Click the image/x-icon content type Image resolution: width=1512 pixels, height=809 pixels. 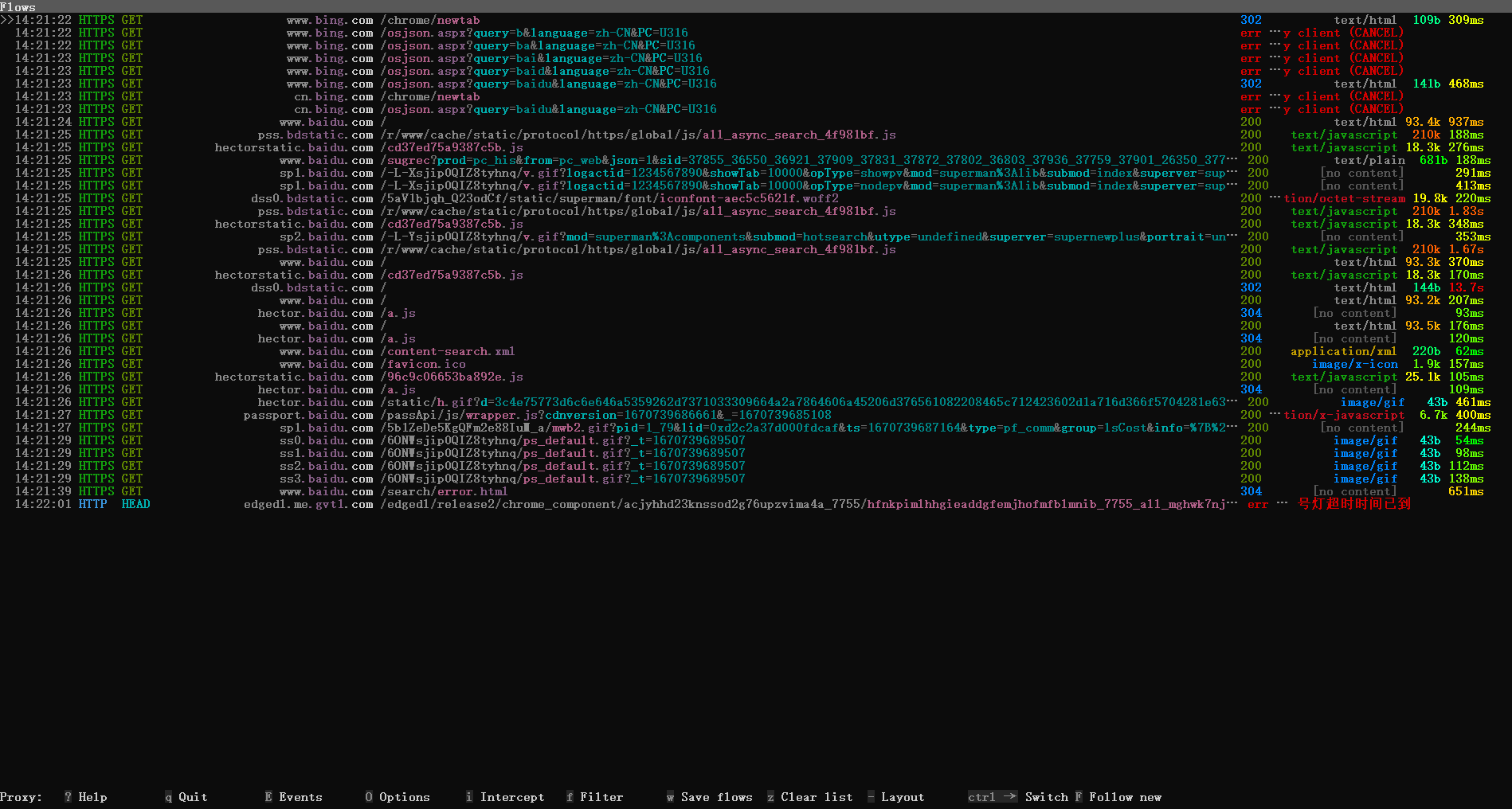(1355, 364)
